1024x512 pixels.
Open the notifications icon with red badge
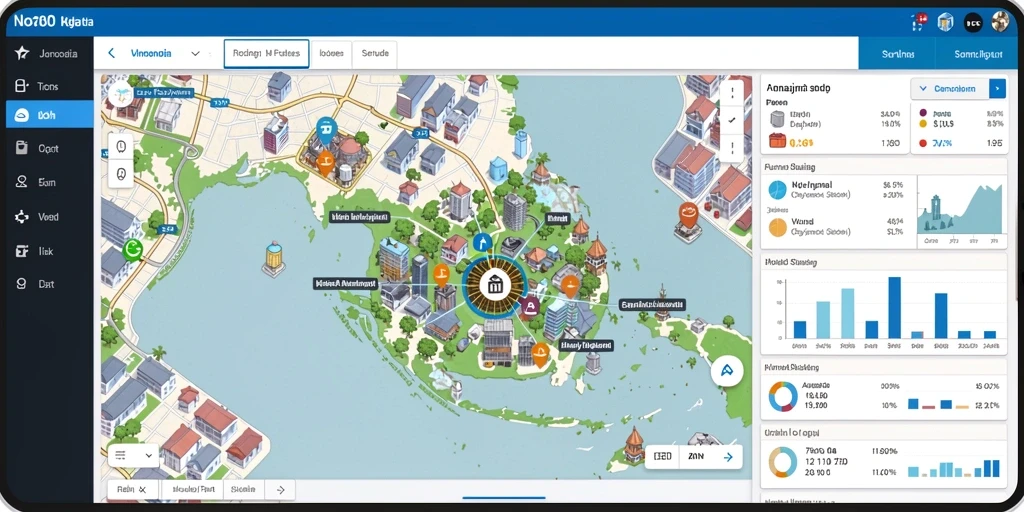(x=920, y=22)
